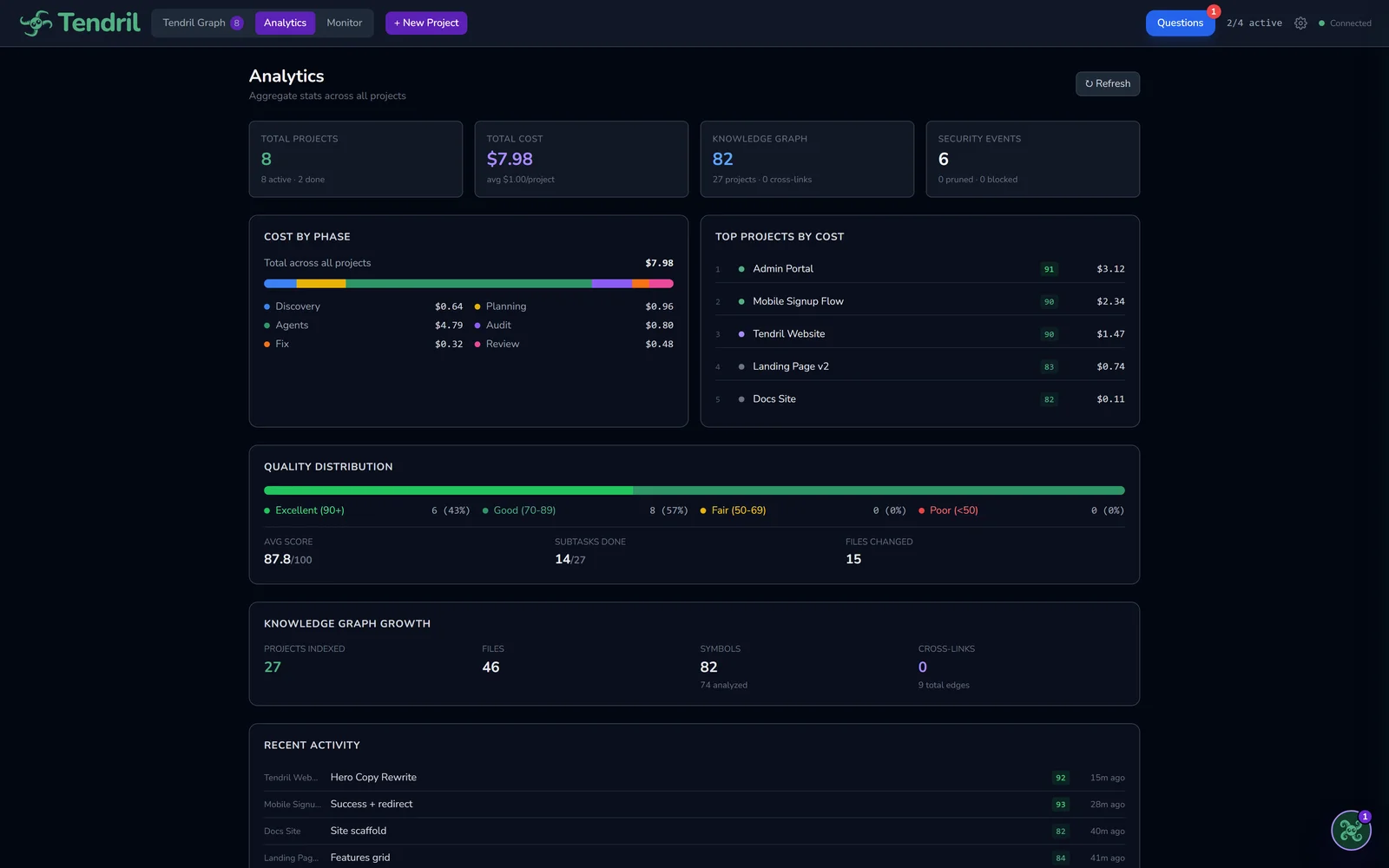The width and height of the screenshot is (1389, 868).
Task: Expand the Landing Page v2 status dot
Action: click(x=741, y=366)
